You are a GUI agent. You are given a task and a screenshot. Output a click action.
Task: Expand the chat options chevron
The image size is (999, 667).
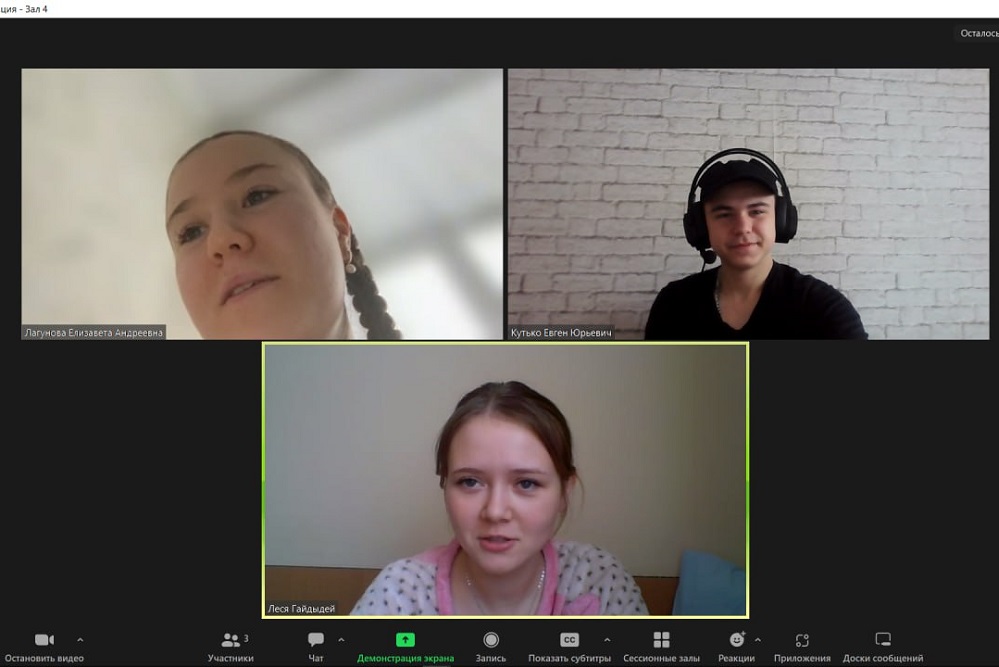click(x=341, y=640)
